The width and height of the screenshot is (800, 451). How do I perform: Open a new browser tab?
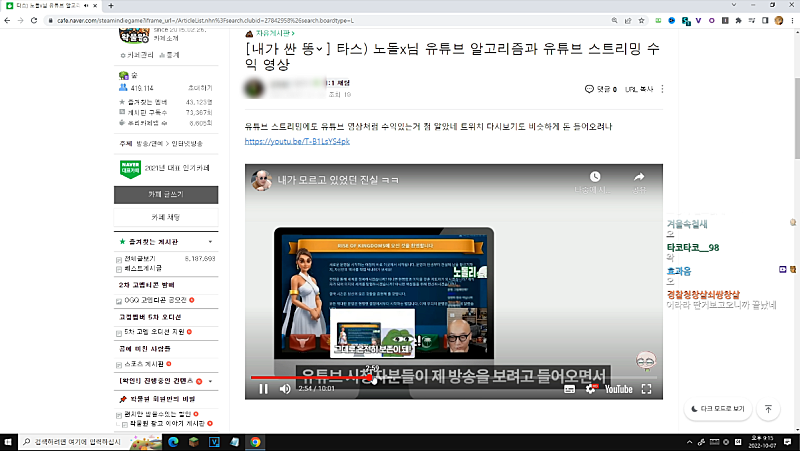[x=111, y=6]
